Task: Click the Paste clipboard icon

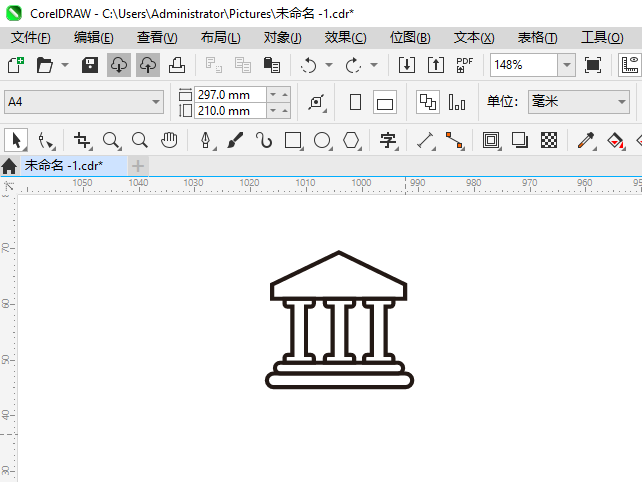Action: (271, 65)
